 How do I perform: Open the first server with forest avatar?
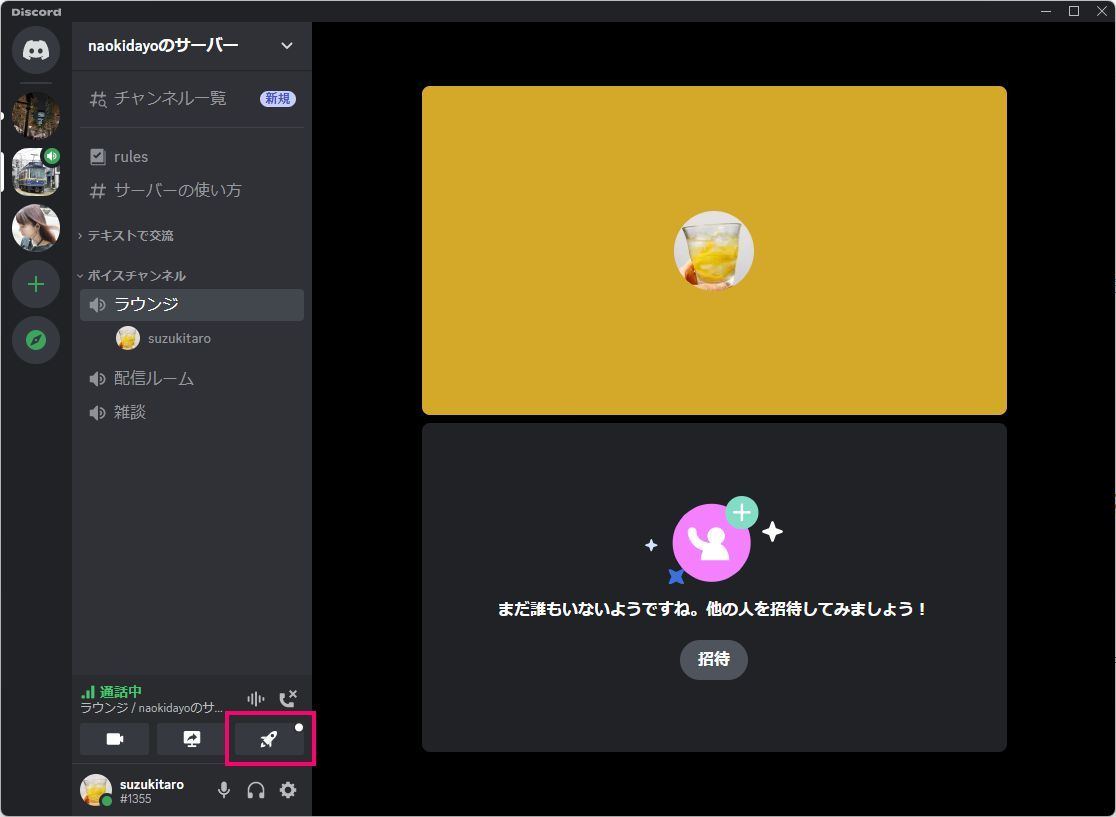point(36,115)
